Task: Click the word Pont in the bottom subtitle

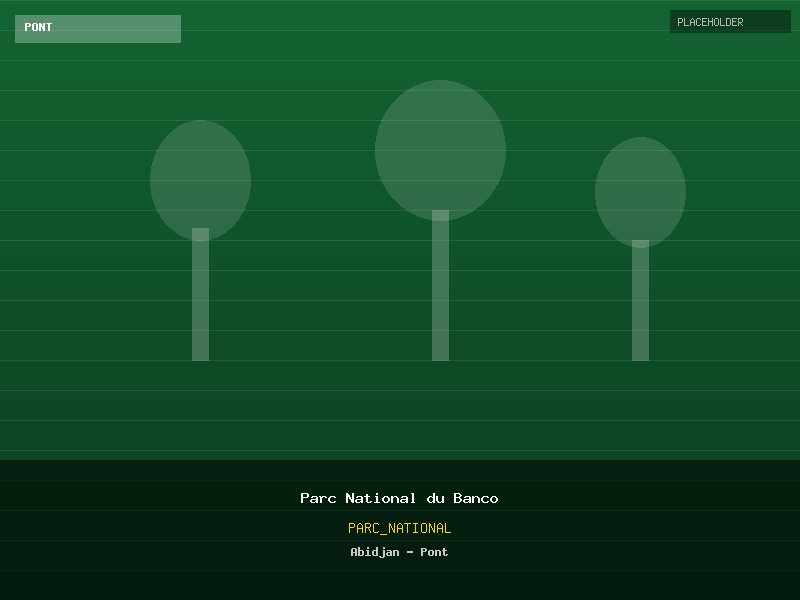Action: pyautogui.click(x=434, y=552)
